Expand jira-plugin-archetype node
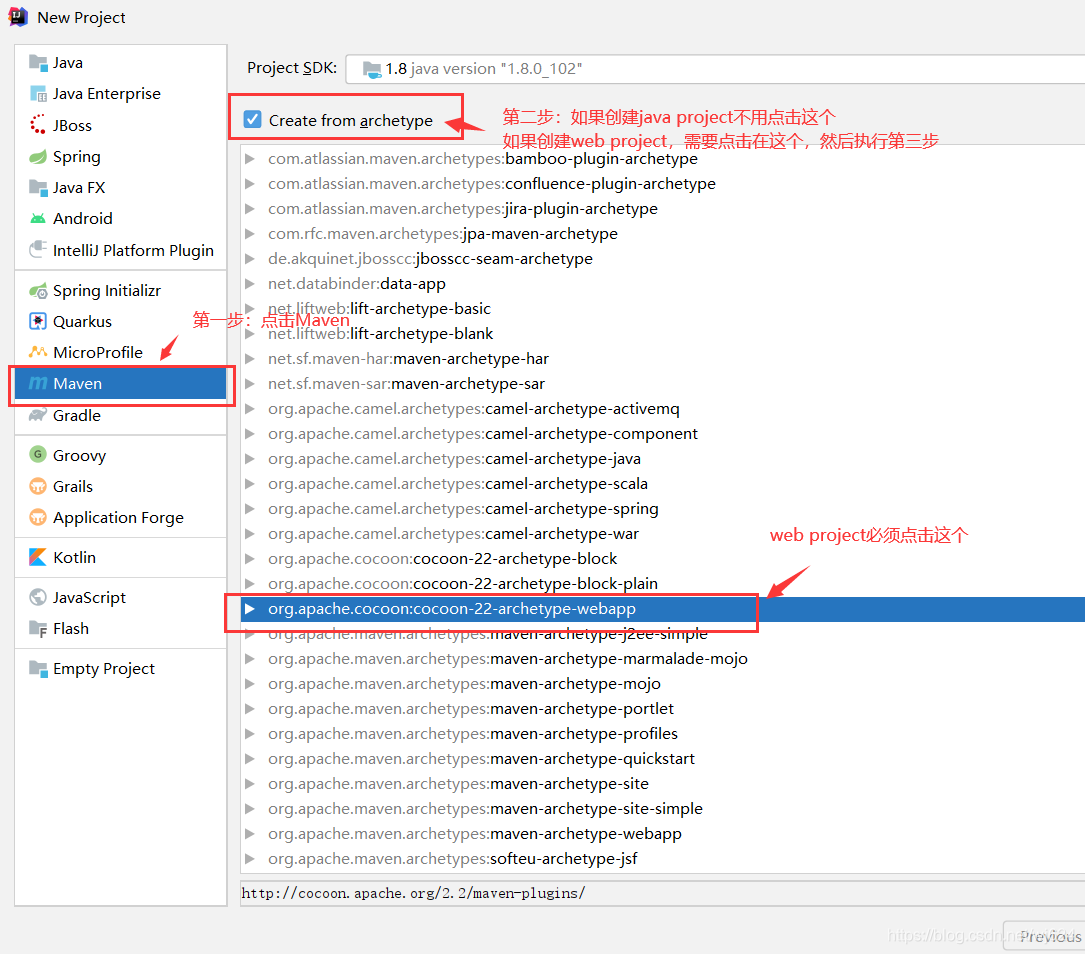 [250, 208]
